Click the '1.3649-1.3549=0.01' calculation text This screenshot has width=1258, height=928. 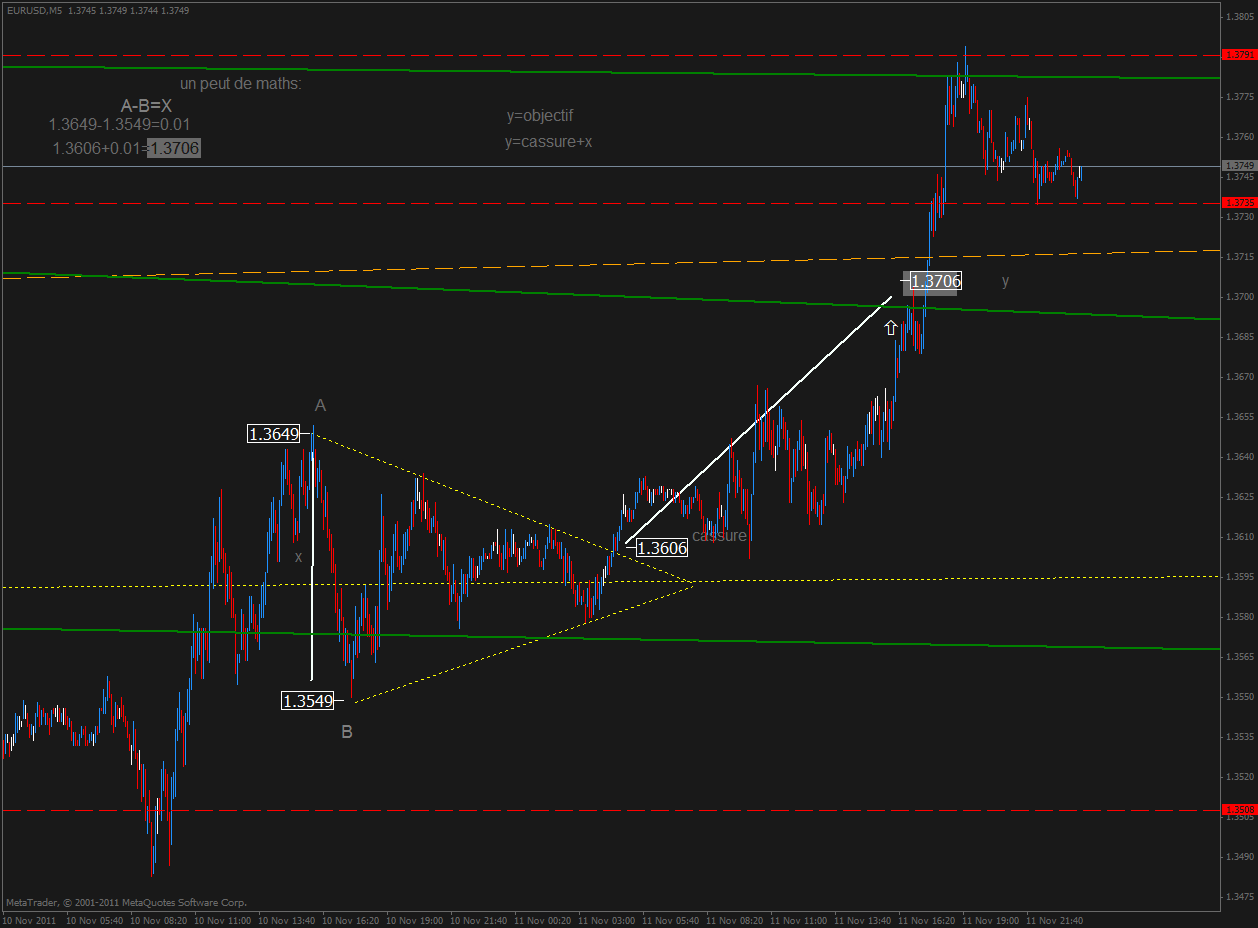tap(120, 125)
